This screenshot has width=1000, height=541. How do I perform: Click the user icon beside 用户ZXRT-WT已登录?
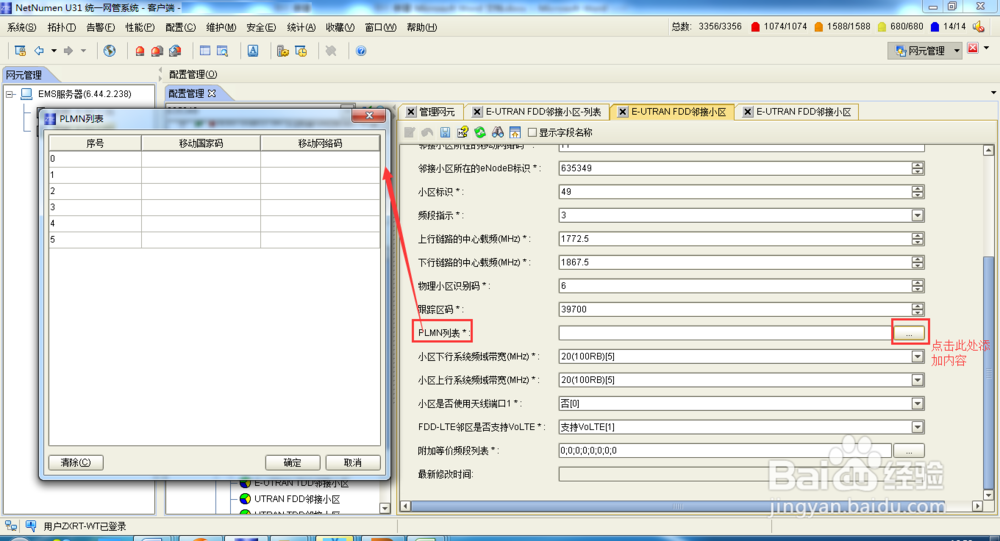pos(31,526)
